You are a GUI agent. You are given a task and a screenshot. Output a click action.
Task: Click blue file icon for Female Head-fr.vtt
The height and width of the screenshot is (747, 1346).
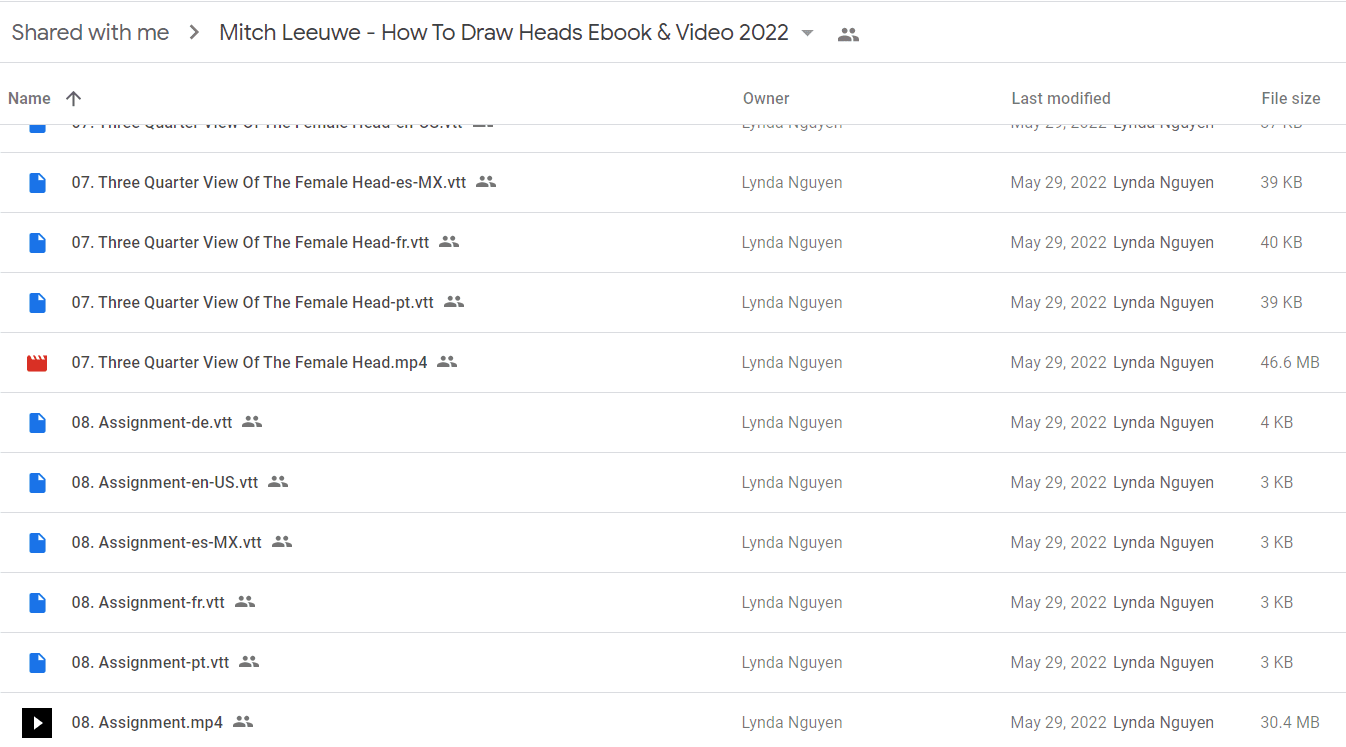coord(37,242)
